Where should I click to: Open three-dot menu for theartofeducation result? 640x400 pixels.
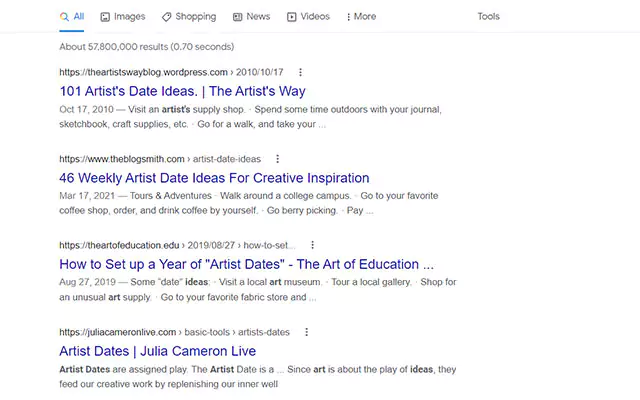point(313,245)
